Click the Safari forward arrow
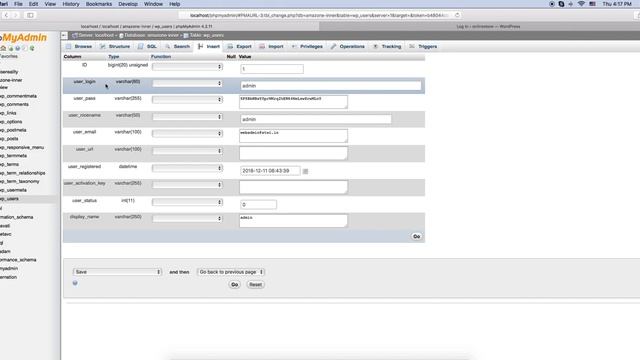The width and height of the screenshot is (640, 360). 16,15
